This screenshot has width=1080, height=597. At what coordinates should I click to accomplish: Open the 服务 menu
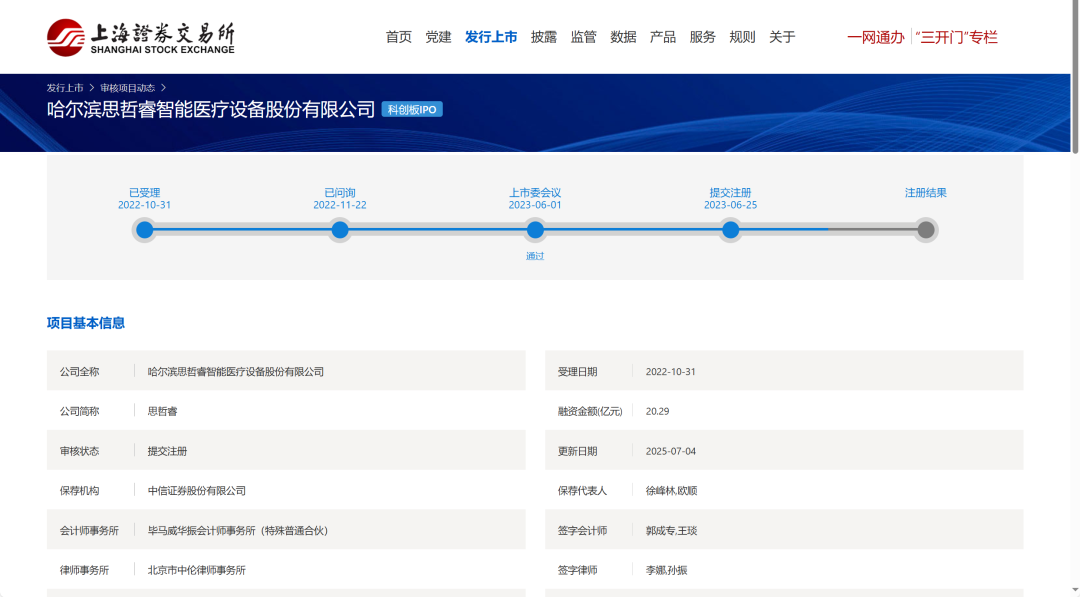703,37
